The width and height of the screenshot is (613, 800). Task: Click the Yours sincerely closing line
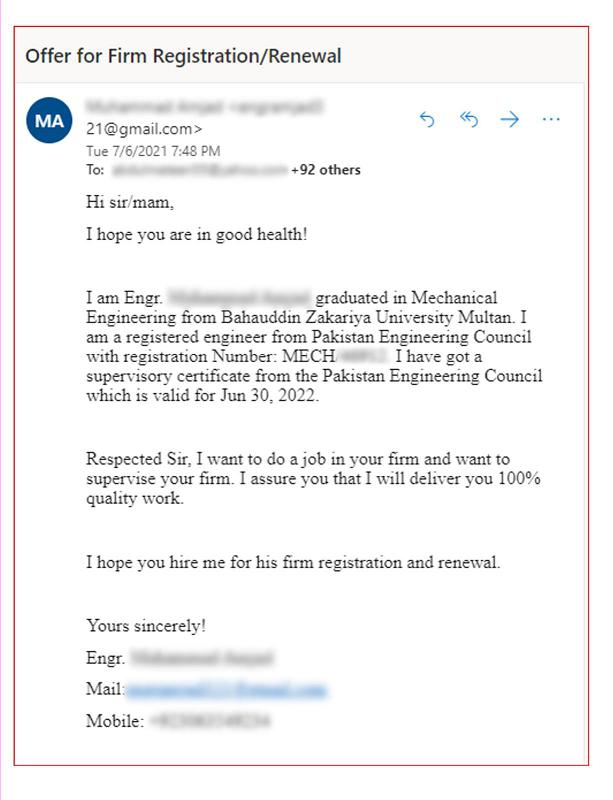146,626
